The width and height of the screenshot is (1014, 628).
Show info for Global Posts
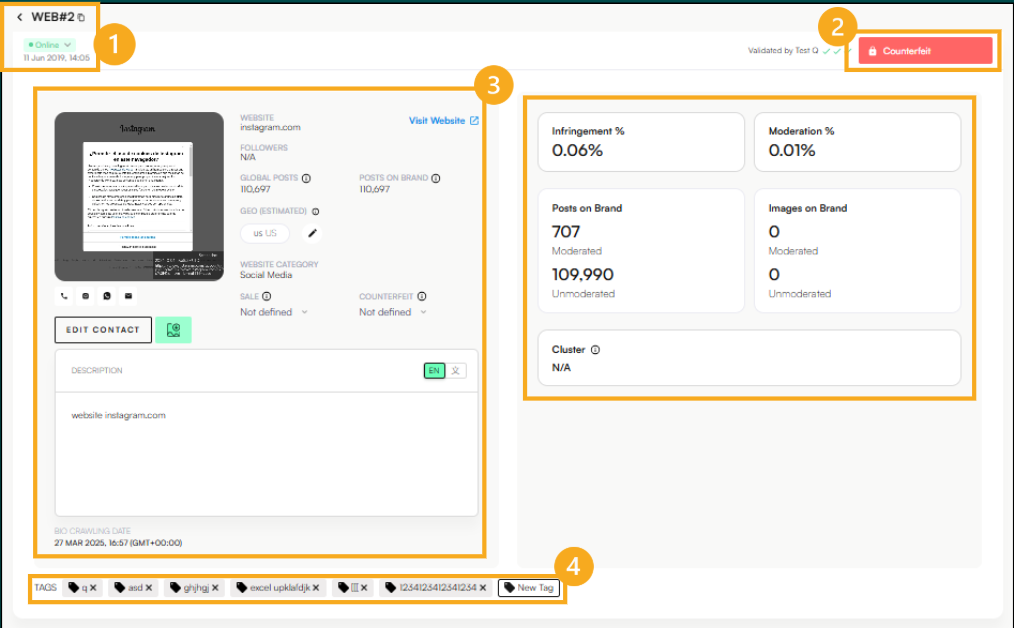click(307, 179)
